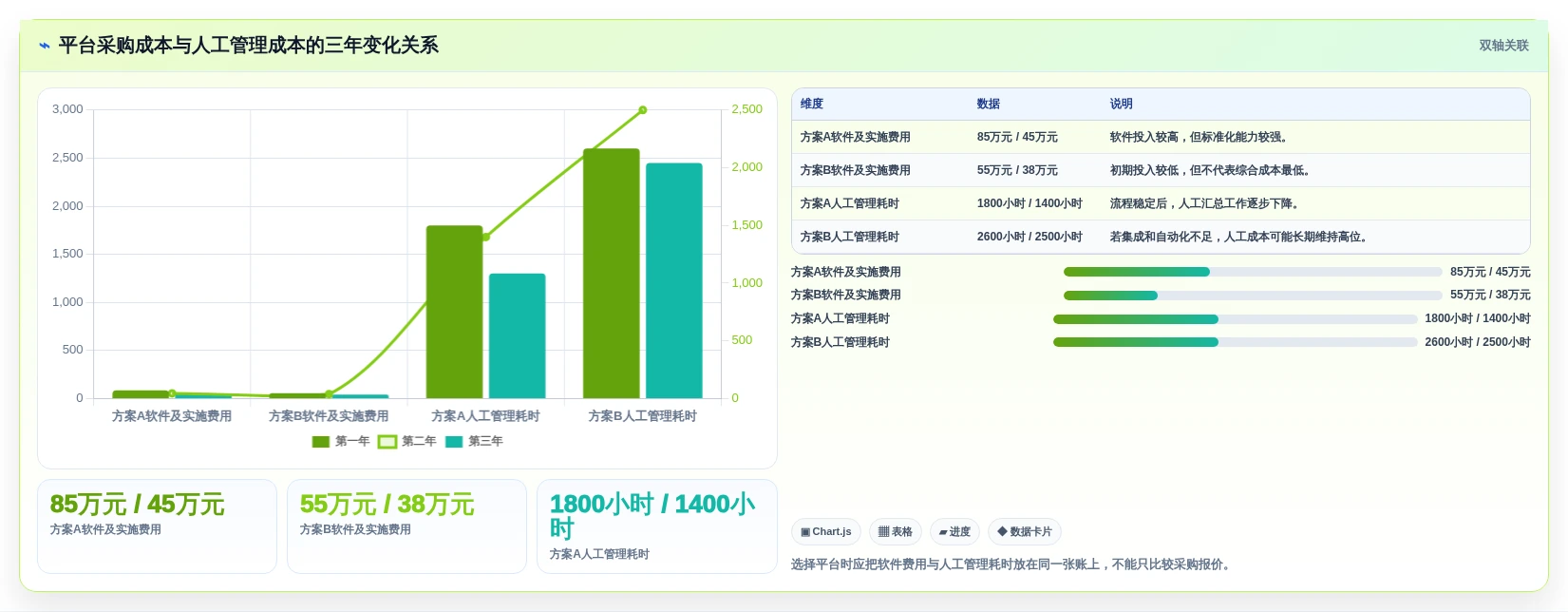Screen dimensions: 1568x612
Task: Select table row 方案A人工管理耗时
Action: [x=1161, y=203]
